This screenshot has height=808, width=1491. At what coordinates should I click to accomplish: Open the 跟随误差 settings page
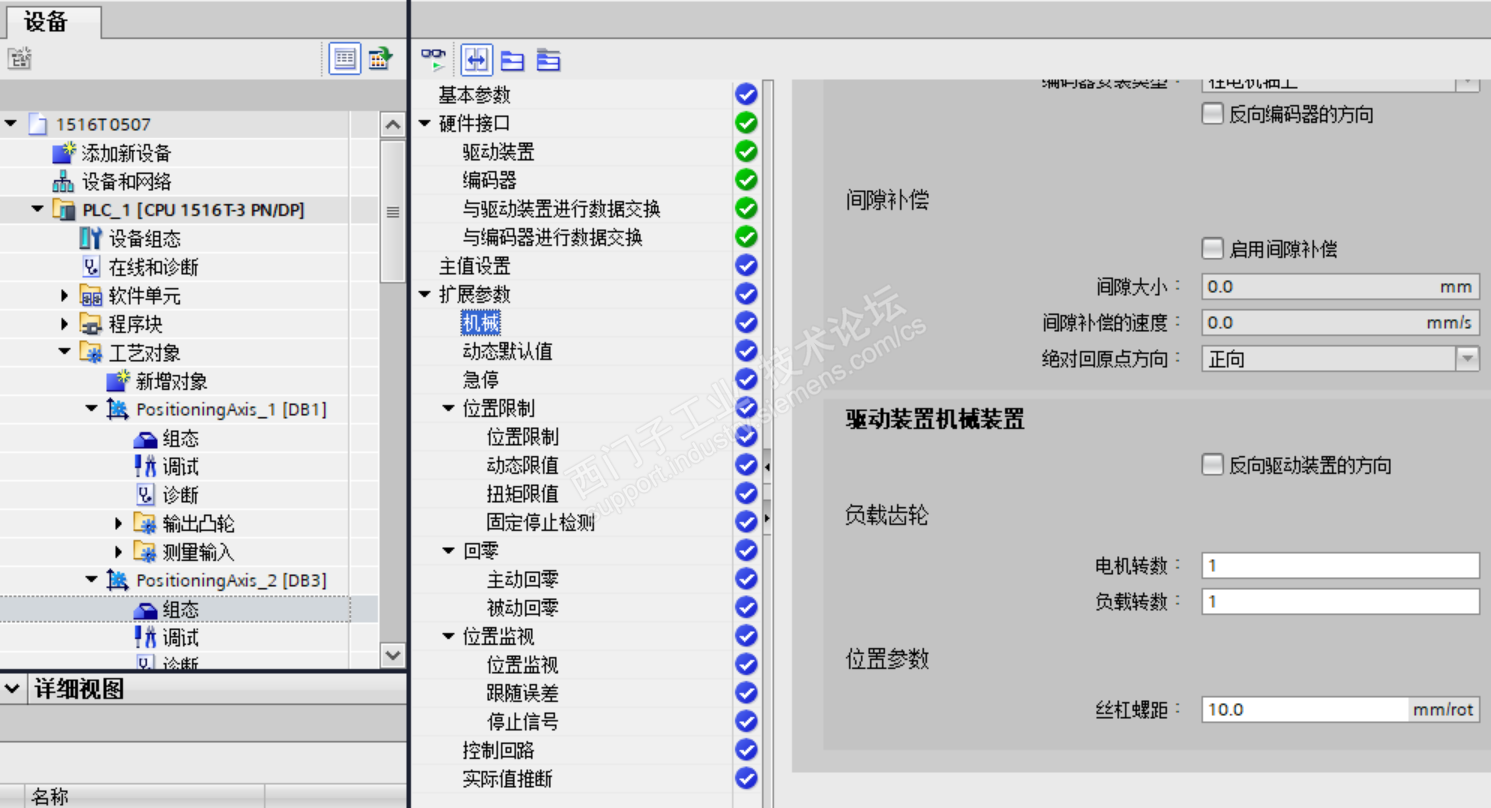pyautogui.click(x=523, y=693)
